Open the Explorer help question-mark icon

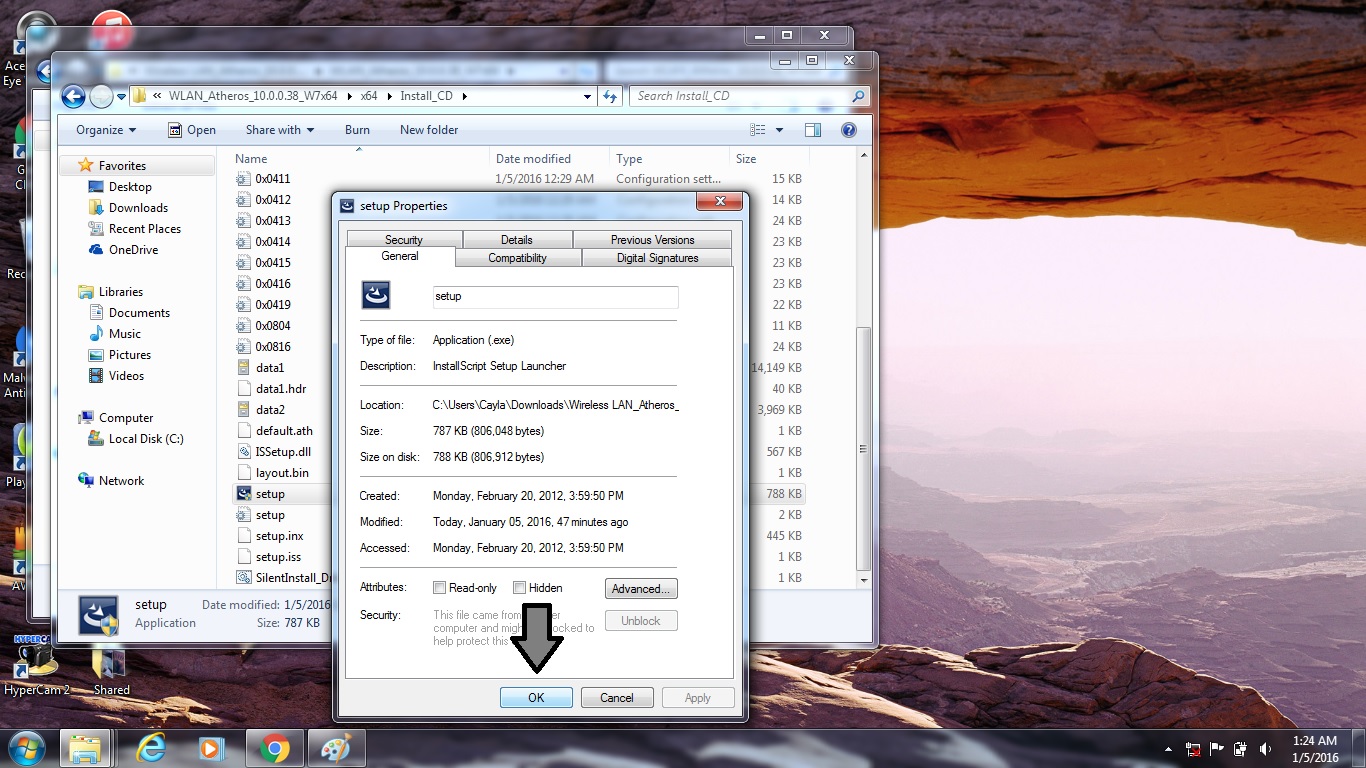point(849,130)
